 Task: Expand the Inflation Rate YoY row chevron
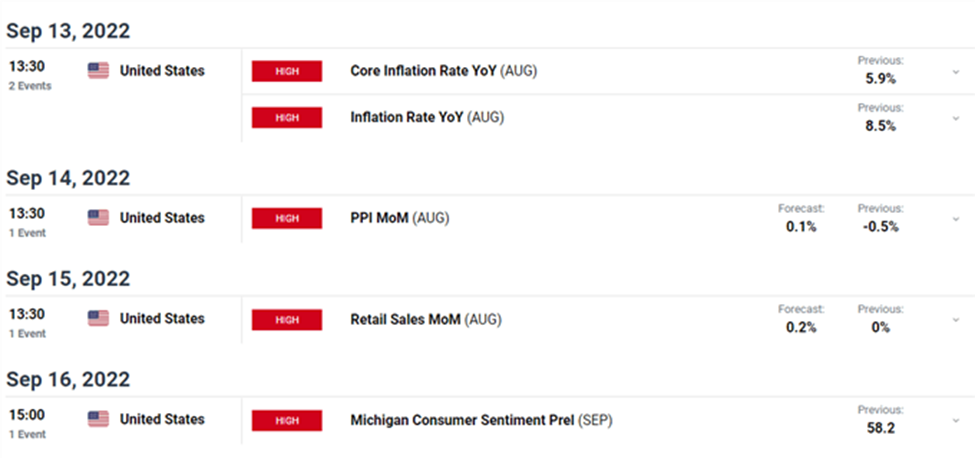[956, 119]
